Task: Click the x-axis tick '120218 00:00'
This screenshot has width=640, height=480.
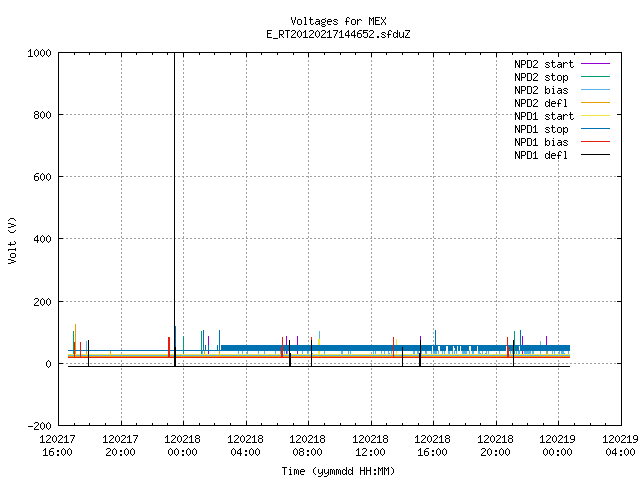Action: pyautogui.click(x=182, y=446)
